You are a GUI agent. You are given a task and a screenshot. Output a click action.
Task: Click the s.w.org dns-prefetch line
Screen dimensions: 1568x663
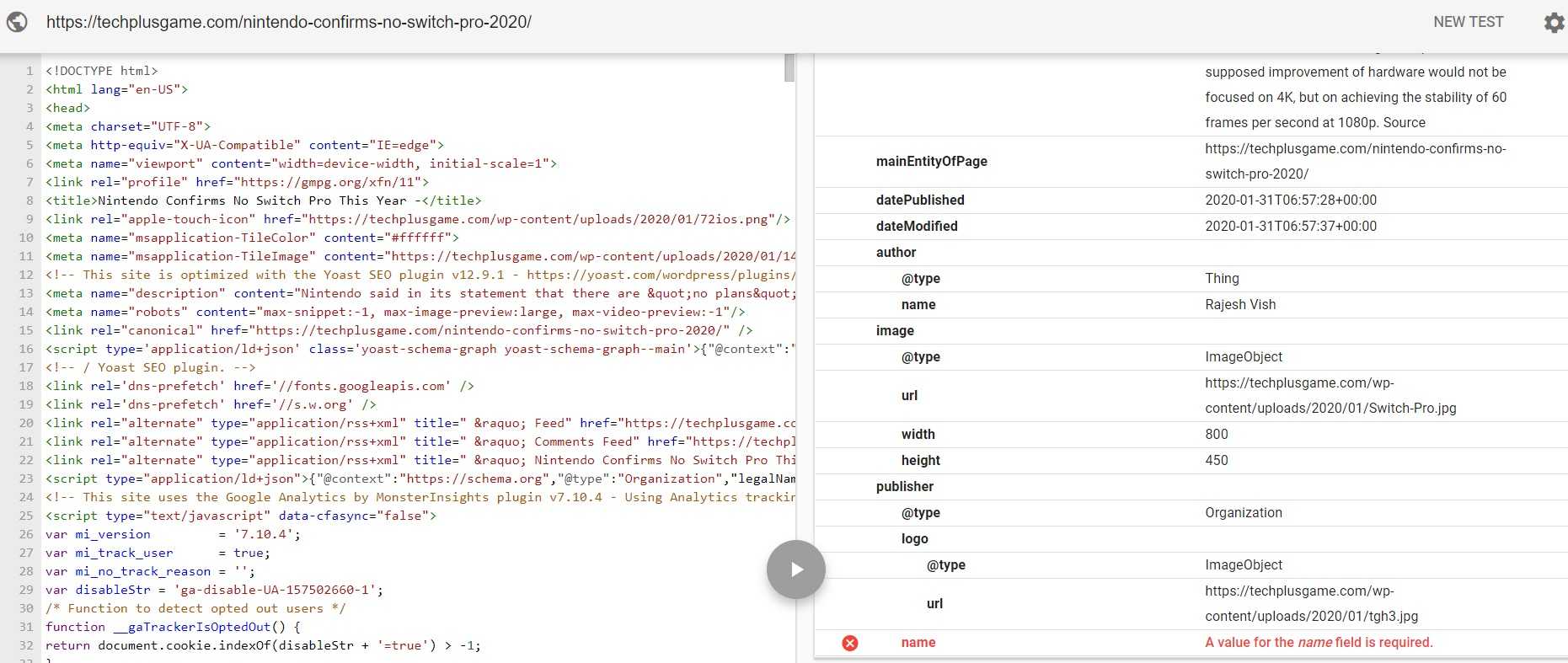[x=211, y=404]
